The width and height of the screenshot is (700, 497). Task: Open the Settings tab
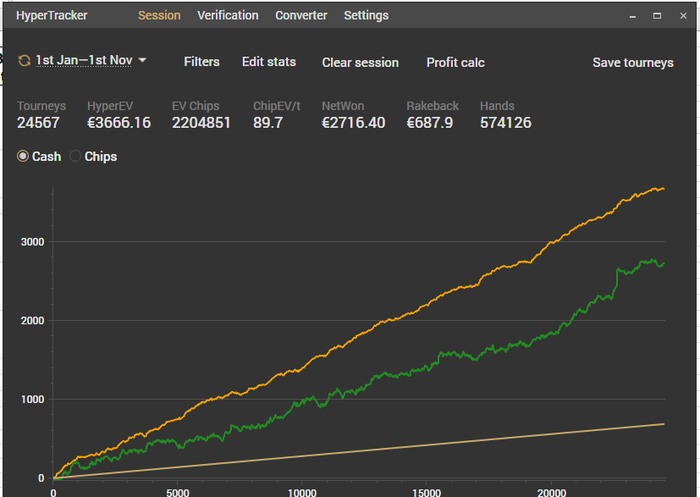pos(366,16)
